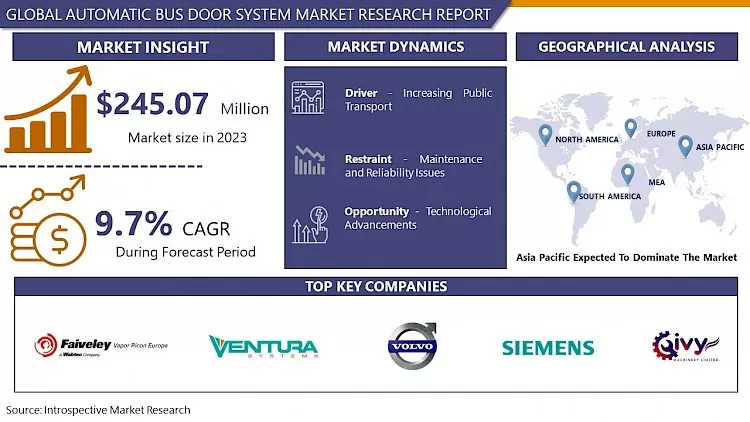
Task: Click the North America map pin
Action: 545,135
